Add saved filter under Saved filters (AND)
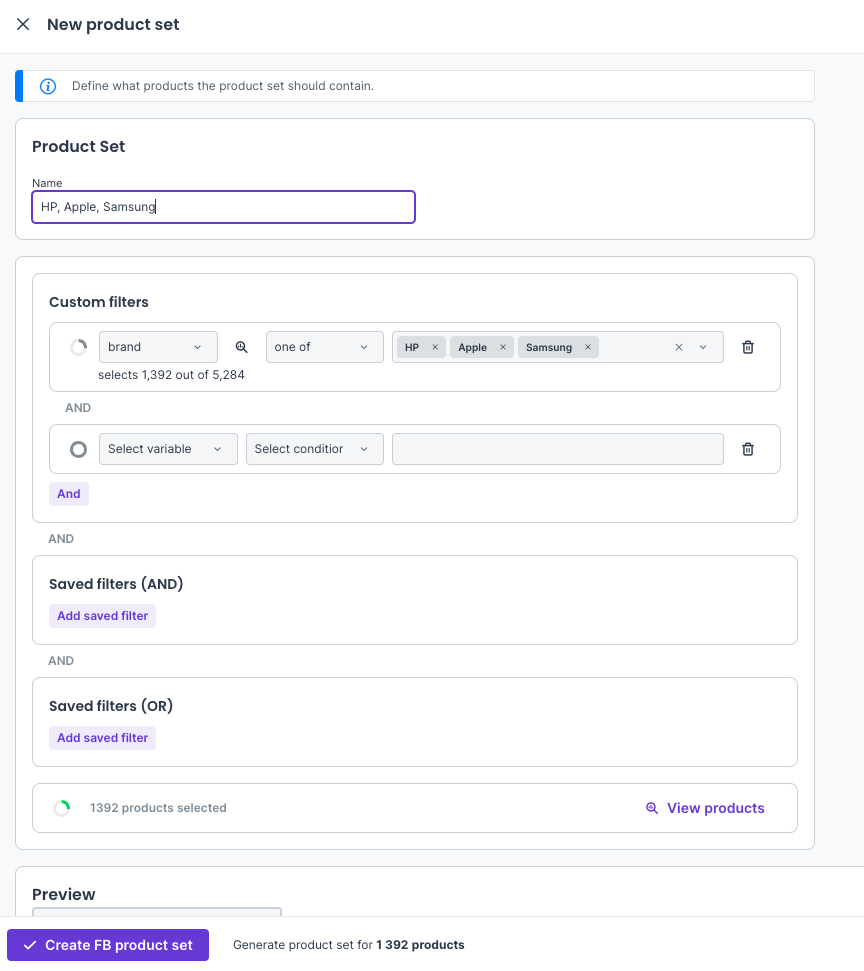Viewport: 864px width, 971px height. point(102,616)
